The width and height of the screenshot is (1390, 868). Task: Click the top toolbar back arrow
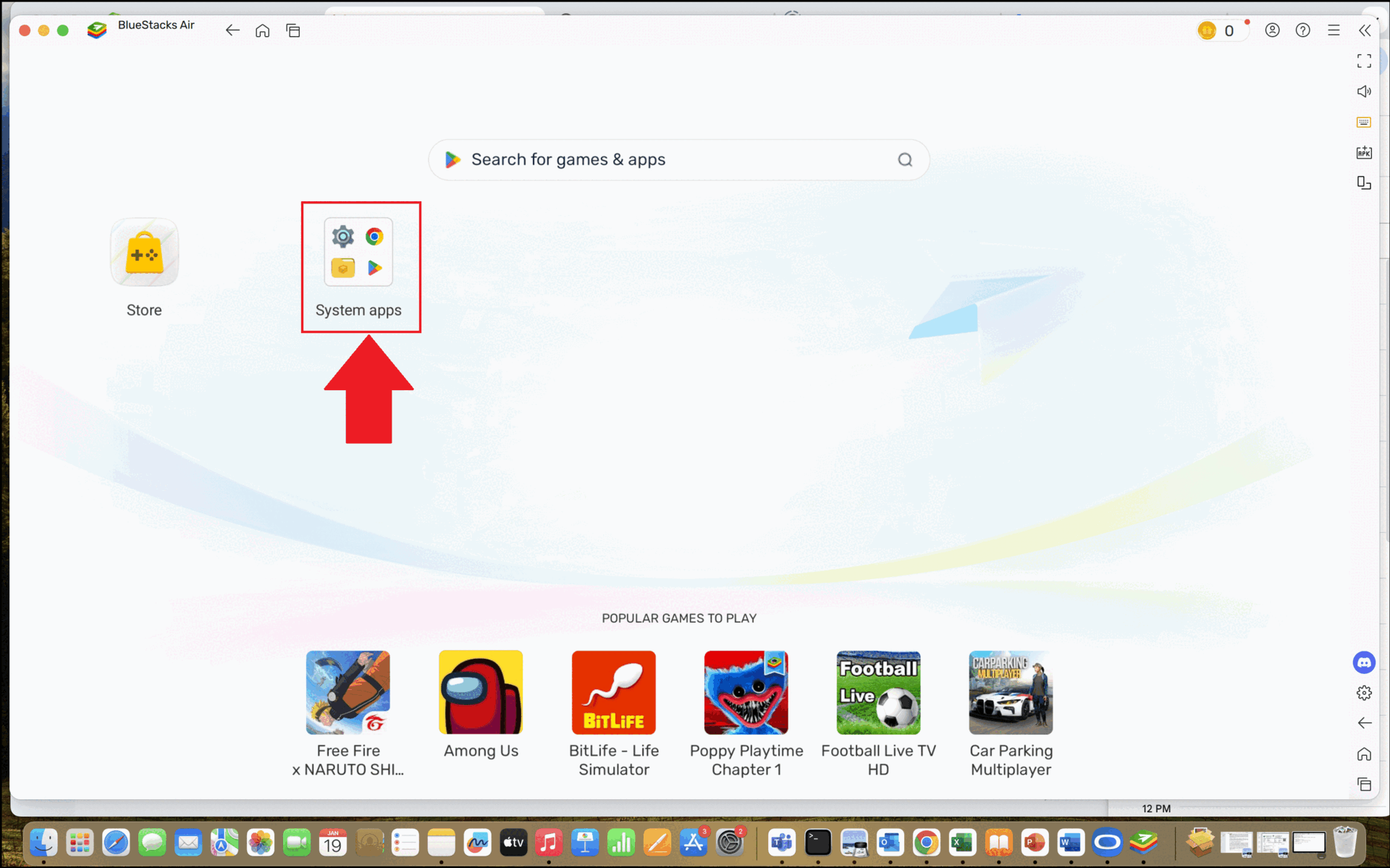pos(232,30)
